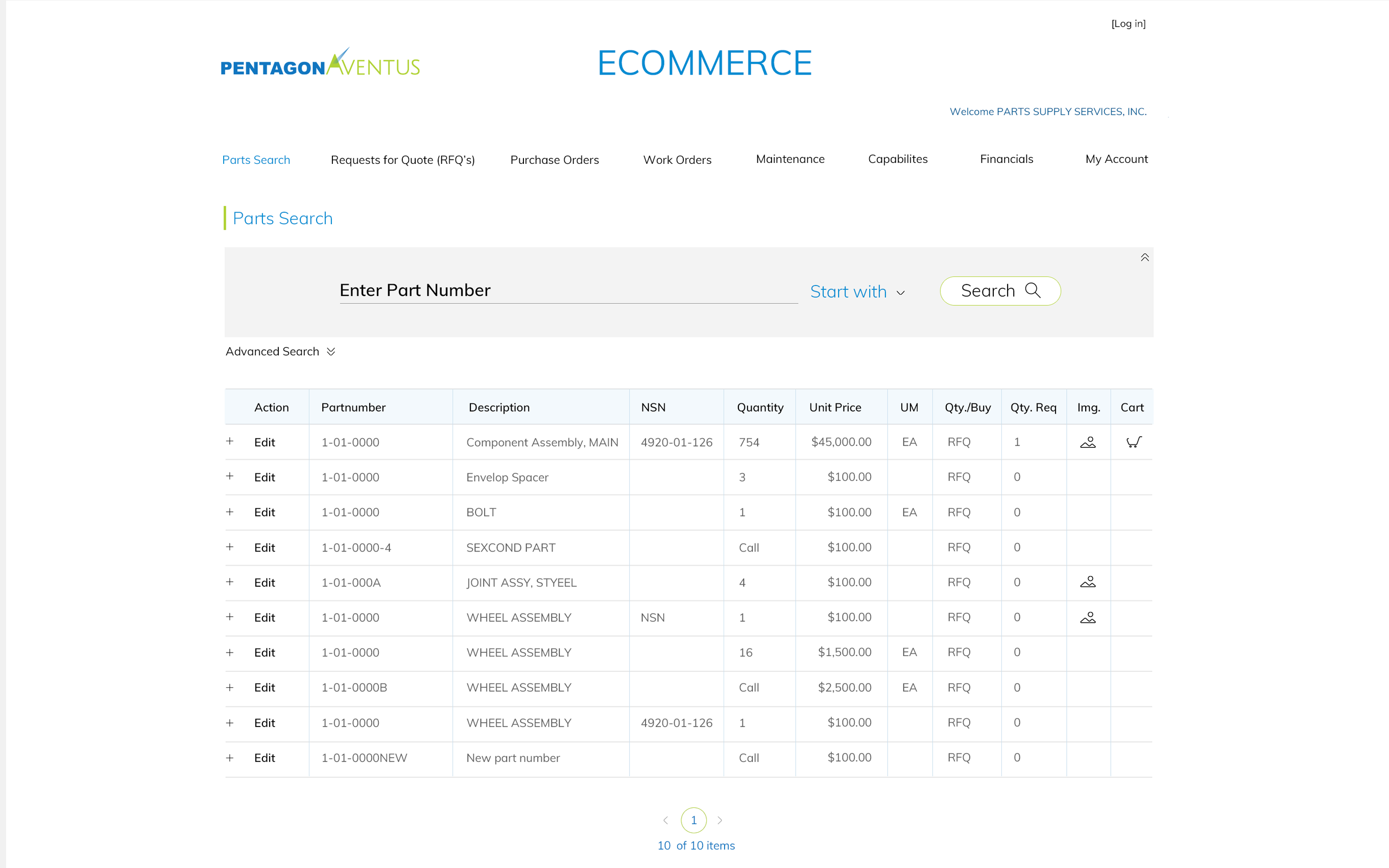Image resolution: width=1389 pixels, height=868 pixels.
Task: Edit the Component Assembly, MAIN part
Action: pos(265,443)
